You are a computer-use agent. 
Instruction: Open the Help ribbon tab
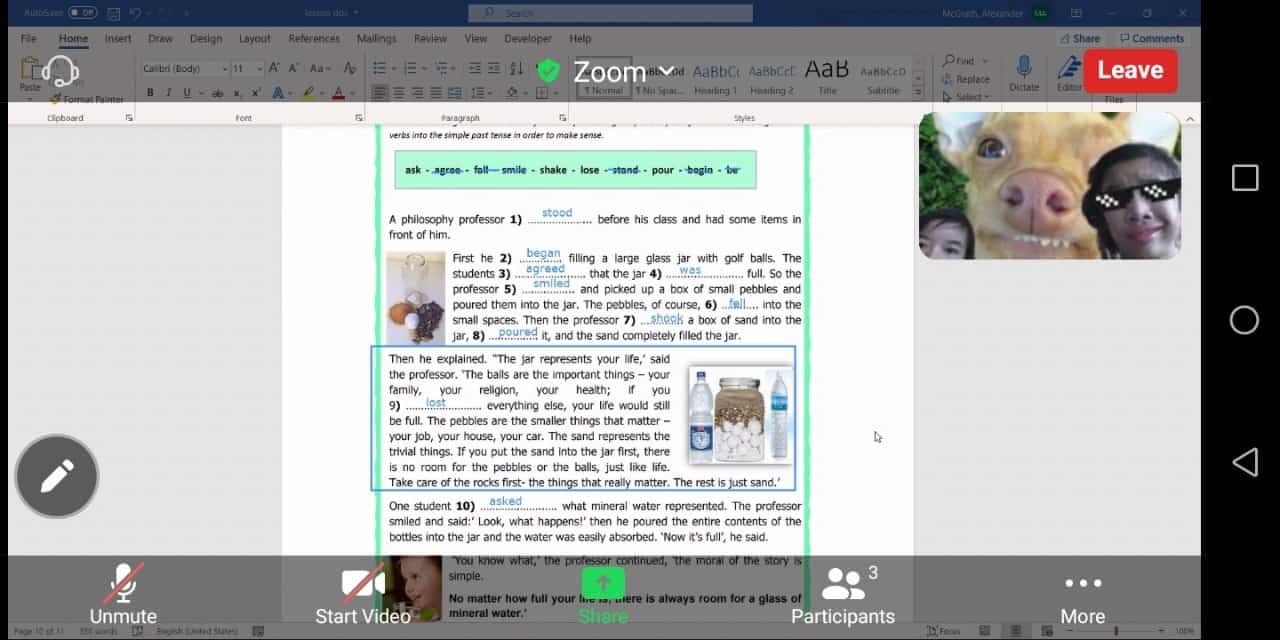580,38
